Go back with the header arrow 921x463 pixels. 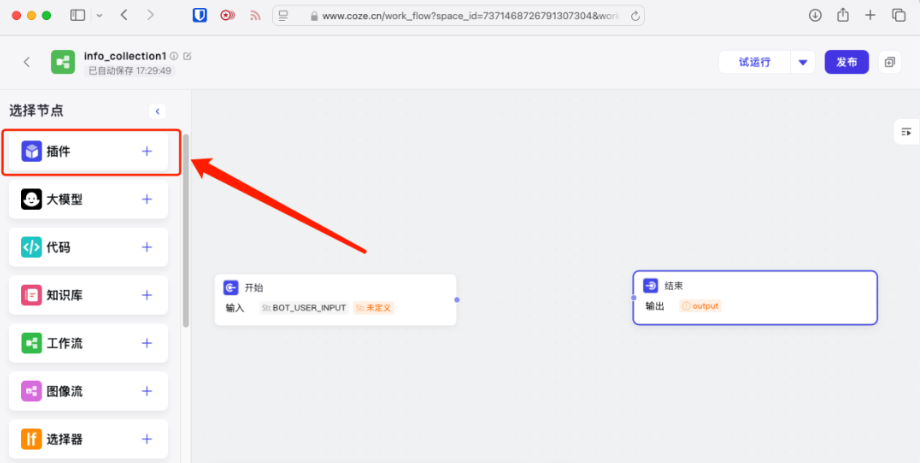click(x=26, y=62)
